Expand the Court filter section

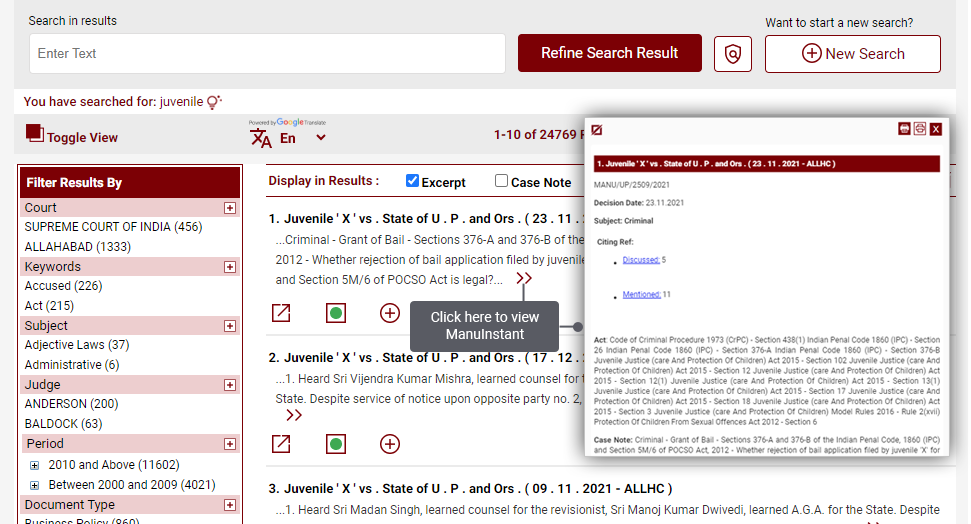point(230,208)
